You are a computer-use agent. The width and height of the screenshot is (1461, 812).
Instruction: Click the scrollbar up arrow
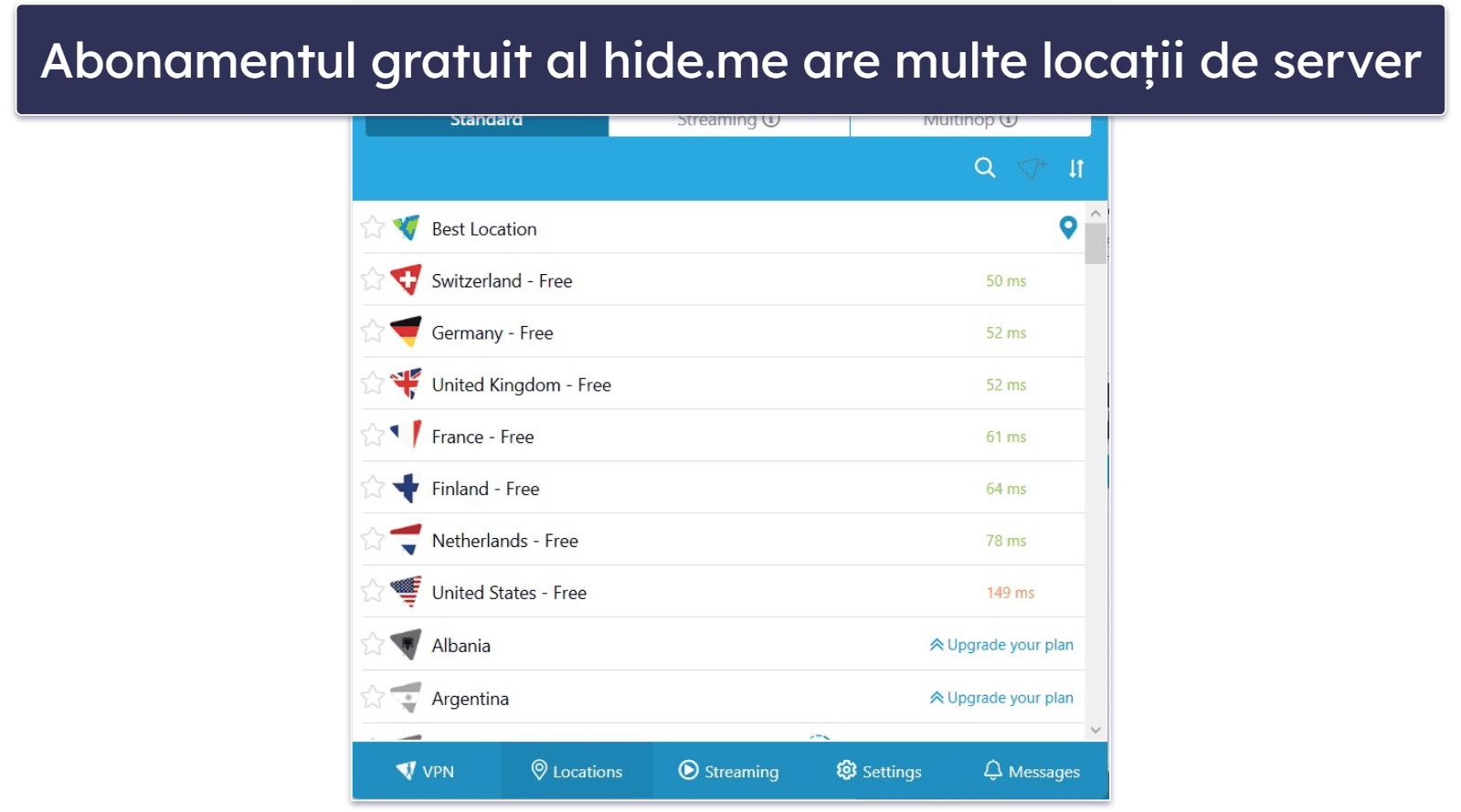pos(1096,213)
